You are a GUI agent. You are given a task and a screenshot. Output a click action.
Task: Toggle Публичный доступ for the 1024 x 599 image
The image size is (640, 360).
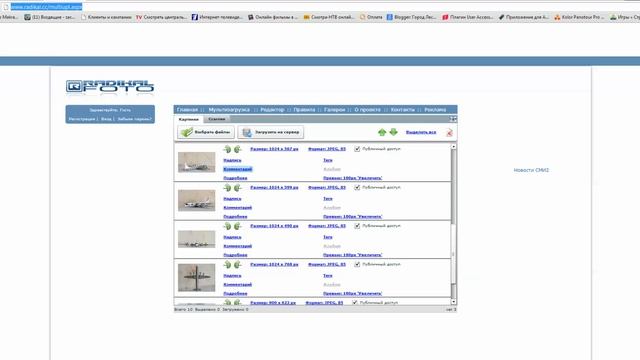coord(357,187)
